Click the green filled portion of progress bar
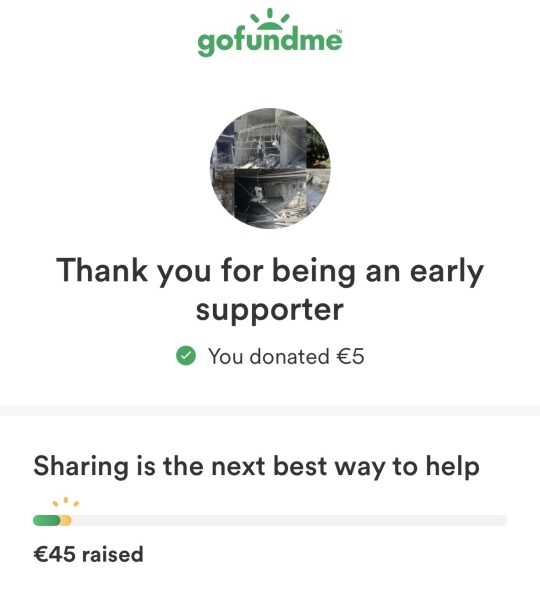Image resolution: width=540 pixels, height=591 pixels. 47,521
